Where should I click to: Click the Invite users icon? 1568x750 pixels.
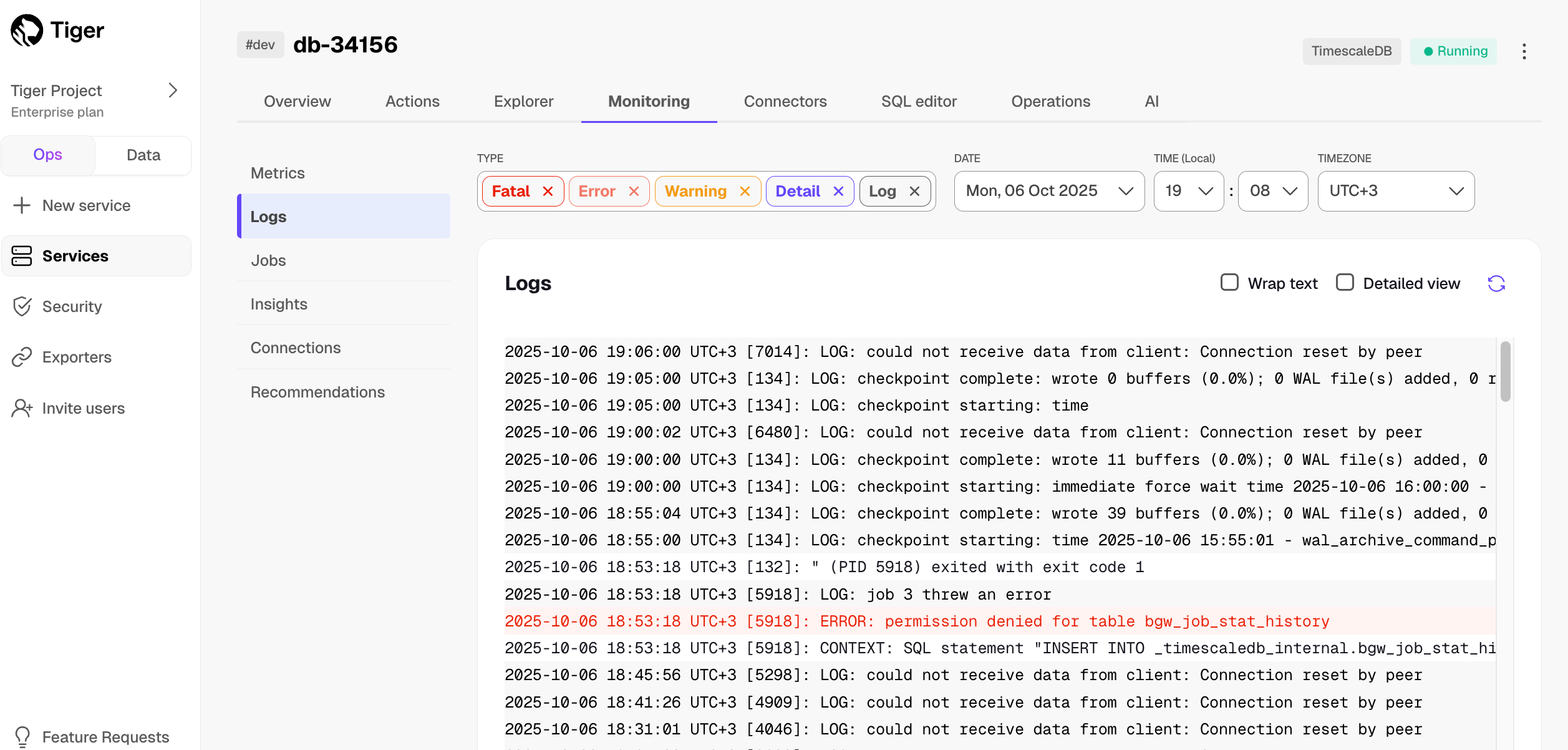(x=22, y=408)
